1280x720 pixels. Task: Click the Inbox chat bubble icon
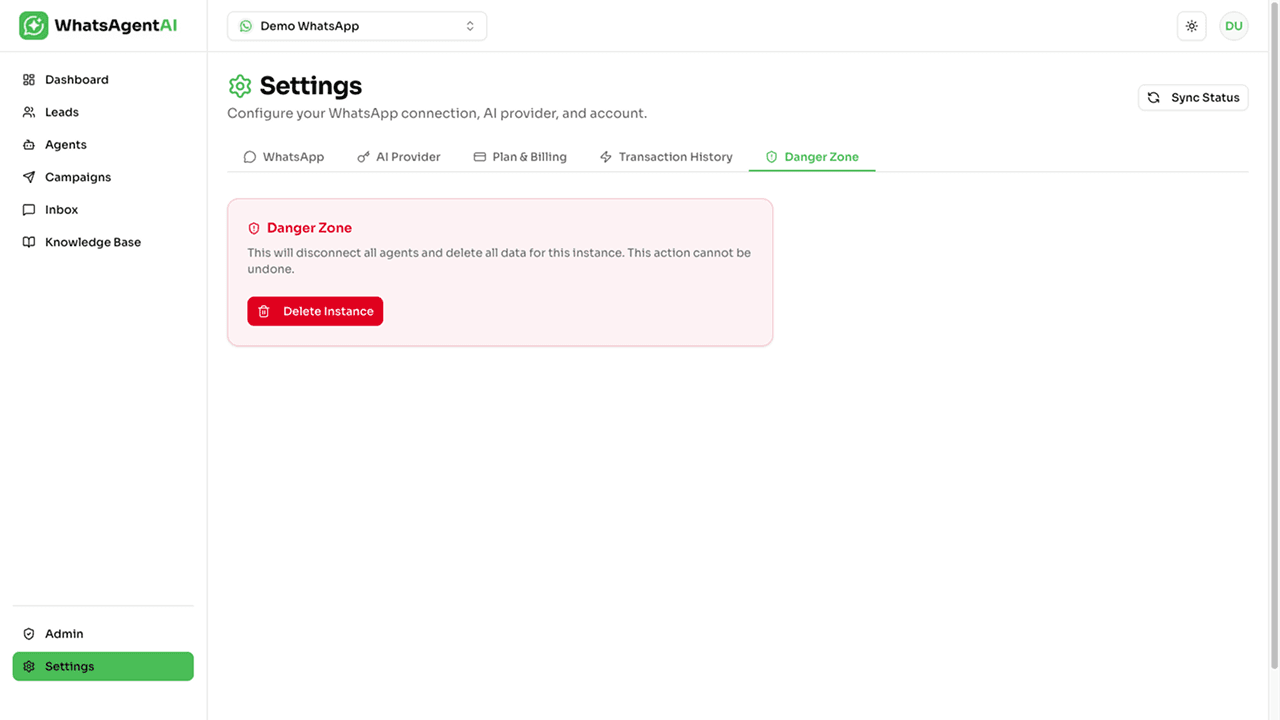[29, 210]
